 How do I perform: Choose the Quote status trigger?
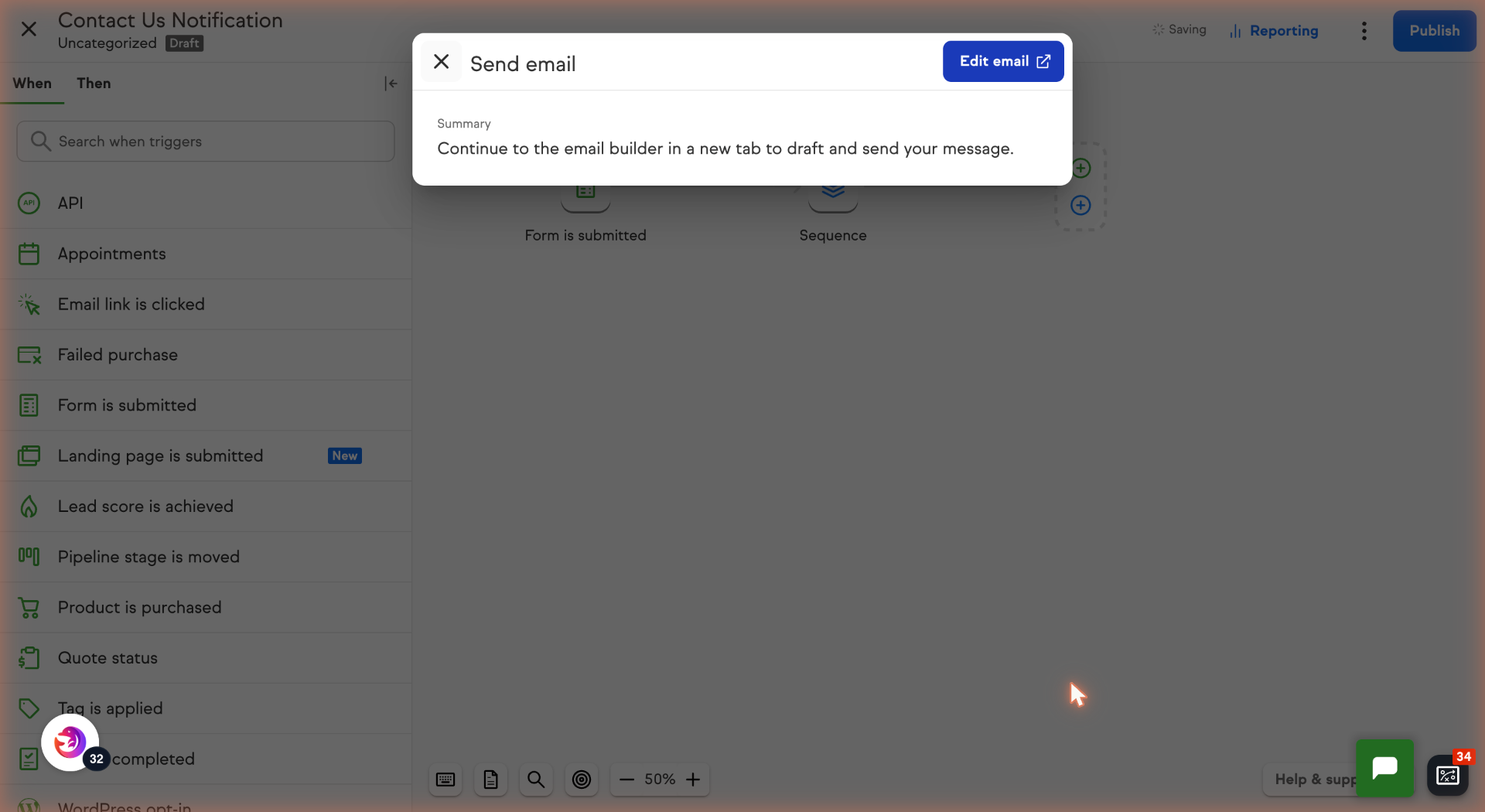[x=206, y=658]
